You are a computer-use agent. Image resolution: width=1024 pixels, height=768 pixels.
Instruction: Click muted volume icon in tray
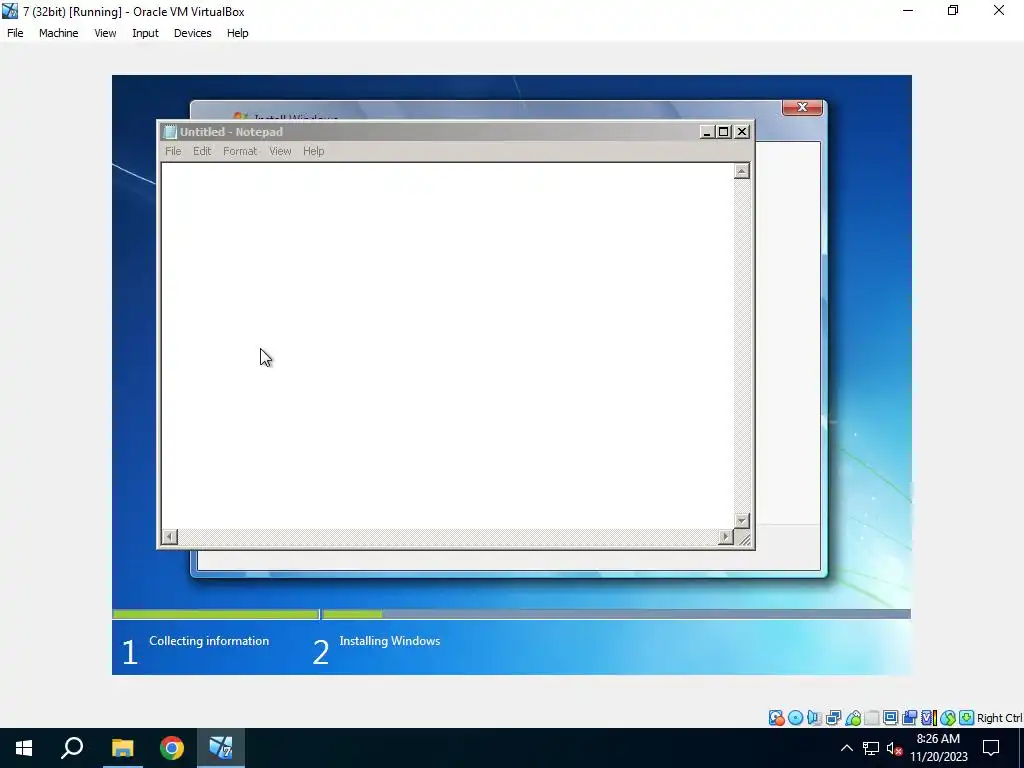coord(894,748)
